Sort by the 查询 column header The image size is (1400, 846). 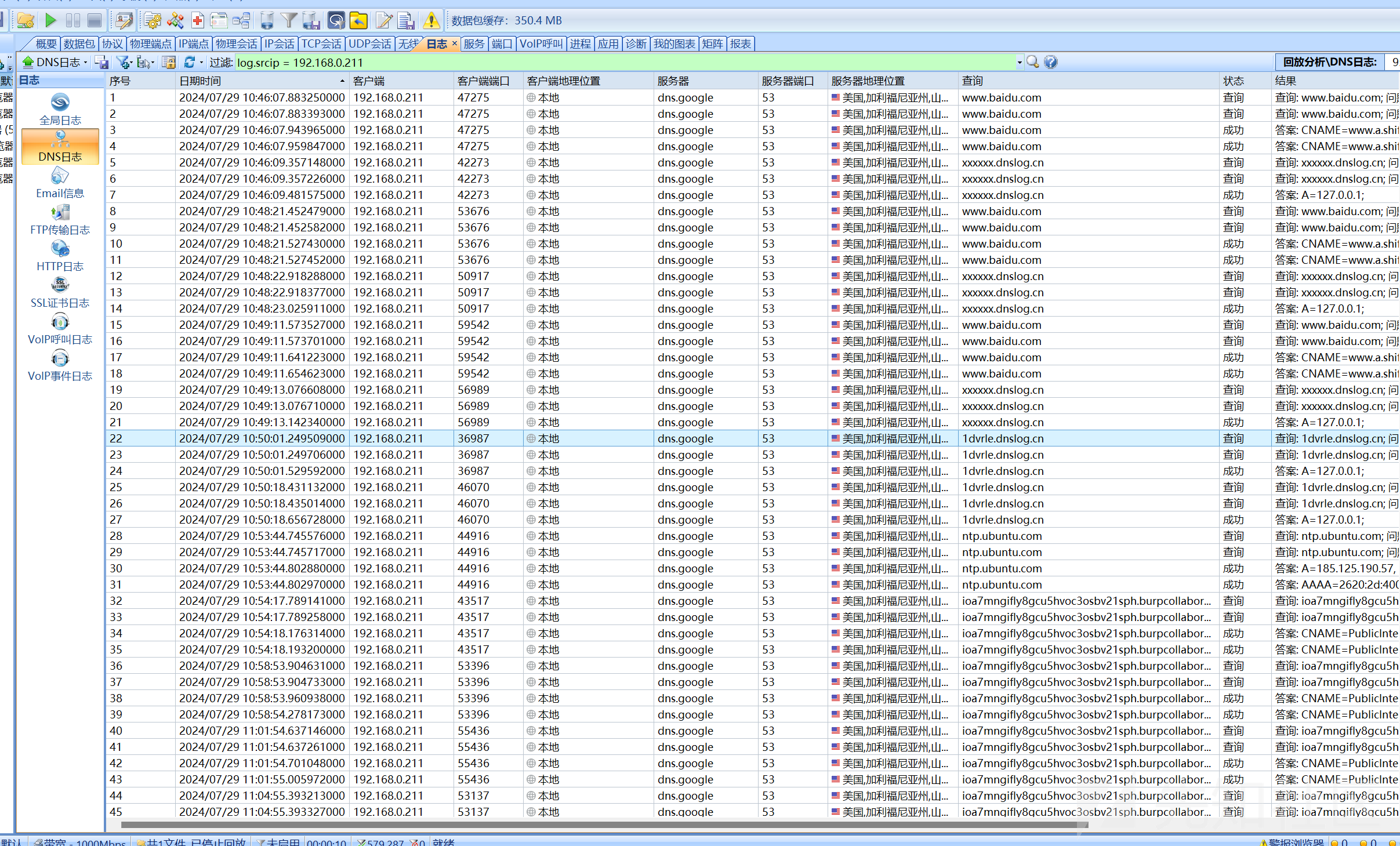click(x=1089, y=81)
